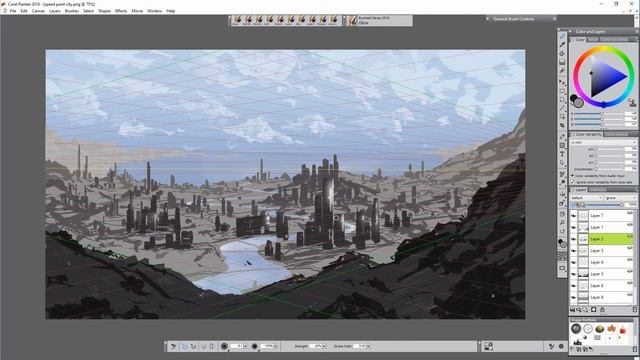Hide Layer 4 using its eye icon

coord(573,262)
